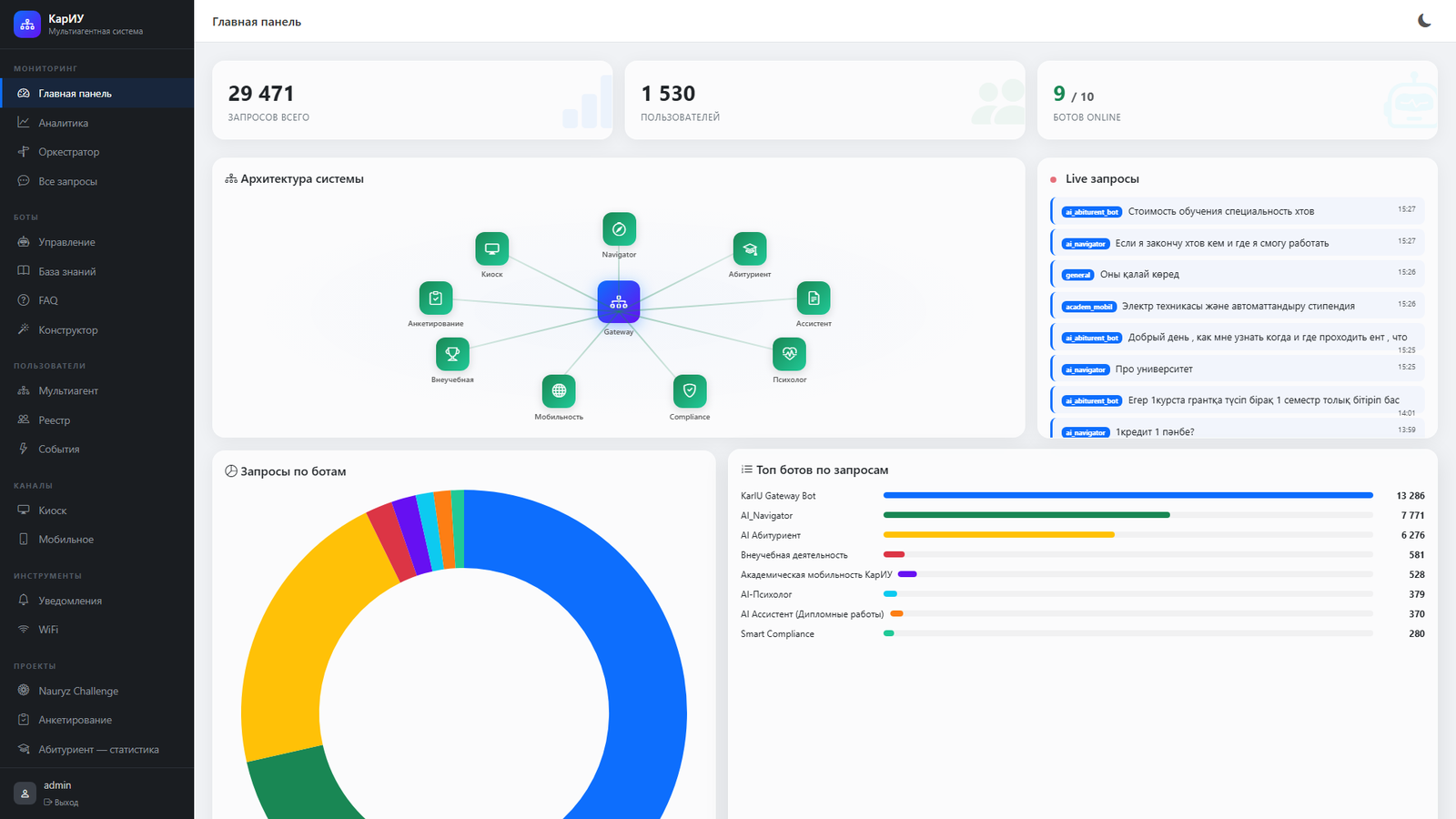This screenshot has height=819, width=1456.
Task: Log out using the Выход link
Action: [61, 803]
